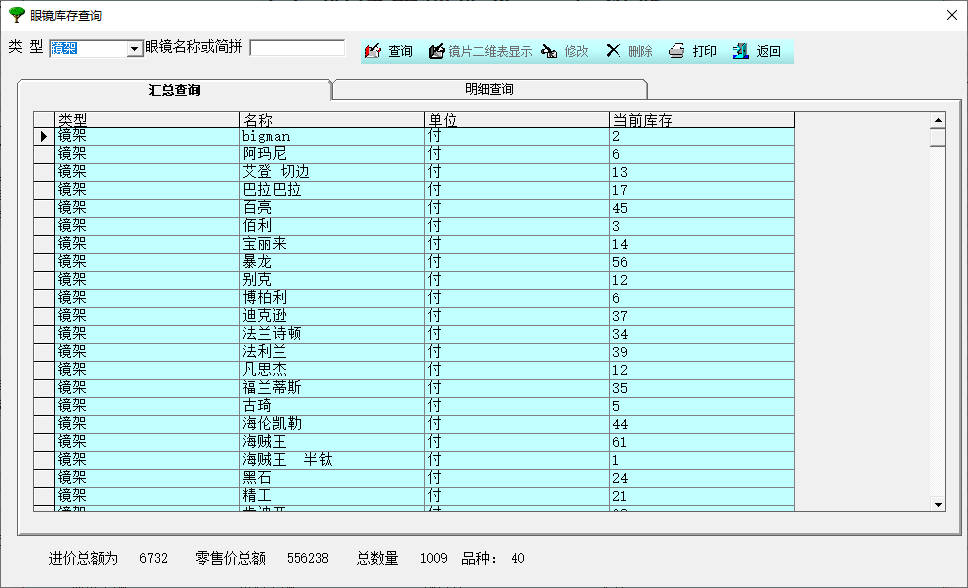Select the 修改 edit icon
968x588 pixels.
549,49
